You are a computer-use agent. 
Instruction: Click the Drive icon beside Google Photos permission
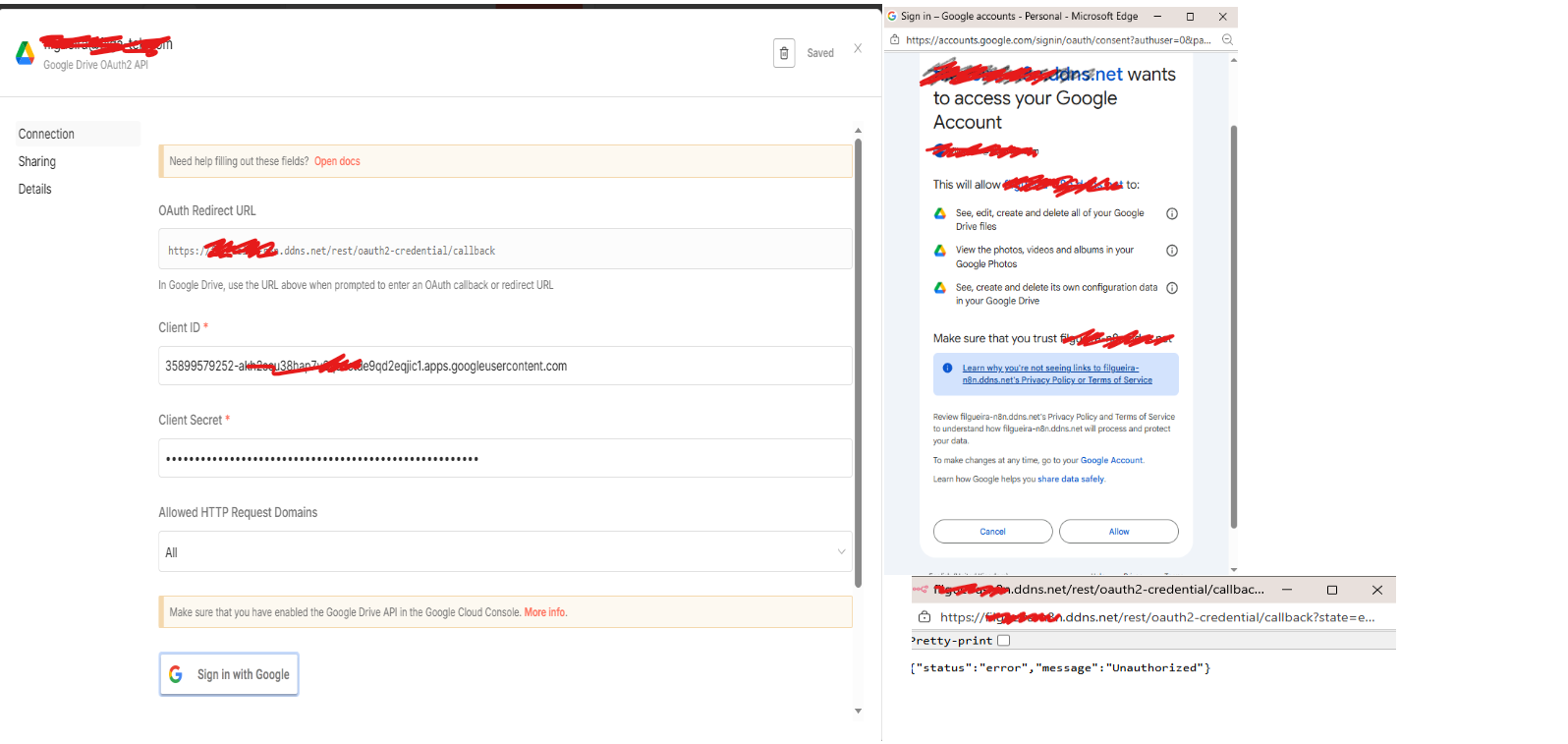click(x=940, y=251)
